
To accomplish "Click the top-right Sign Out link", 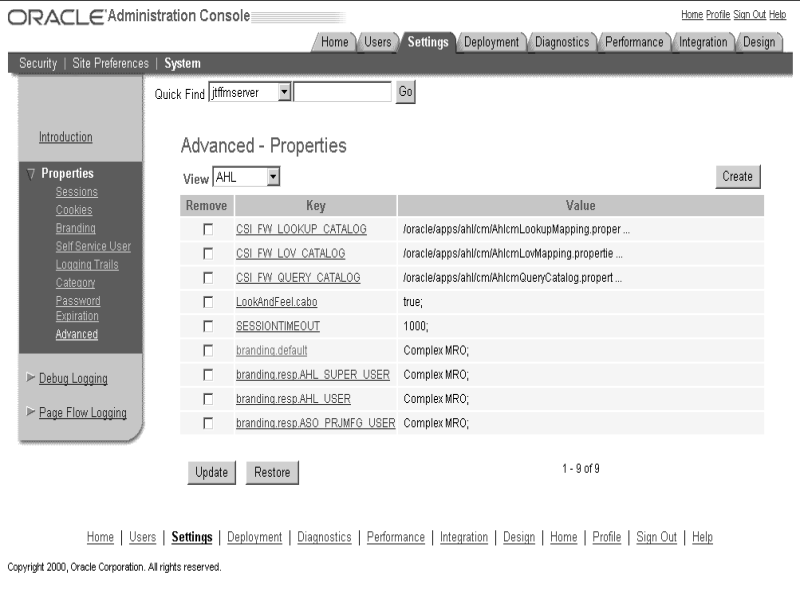I will [x=749, y=14].
